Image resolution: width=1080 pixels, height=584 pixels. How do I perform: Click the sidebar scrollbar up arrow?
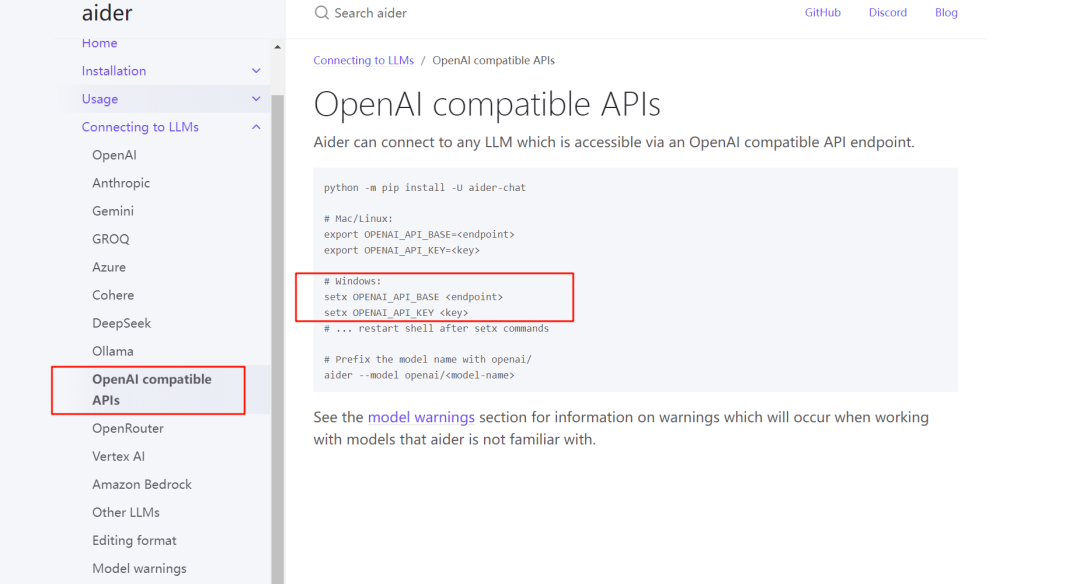coord(278,47)
